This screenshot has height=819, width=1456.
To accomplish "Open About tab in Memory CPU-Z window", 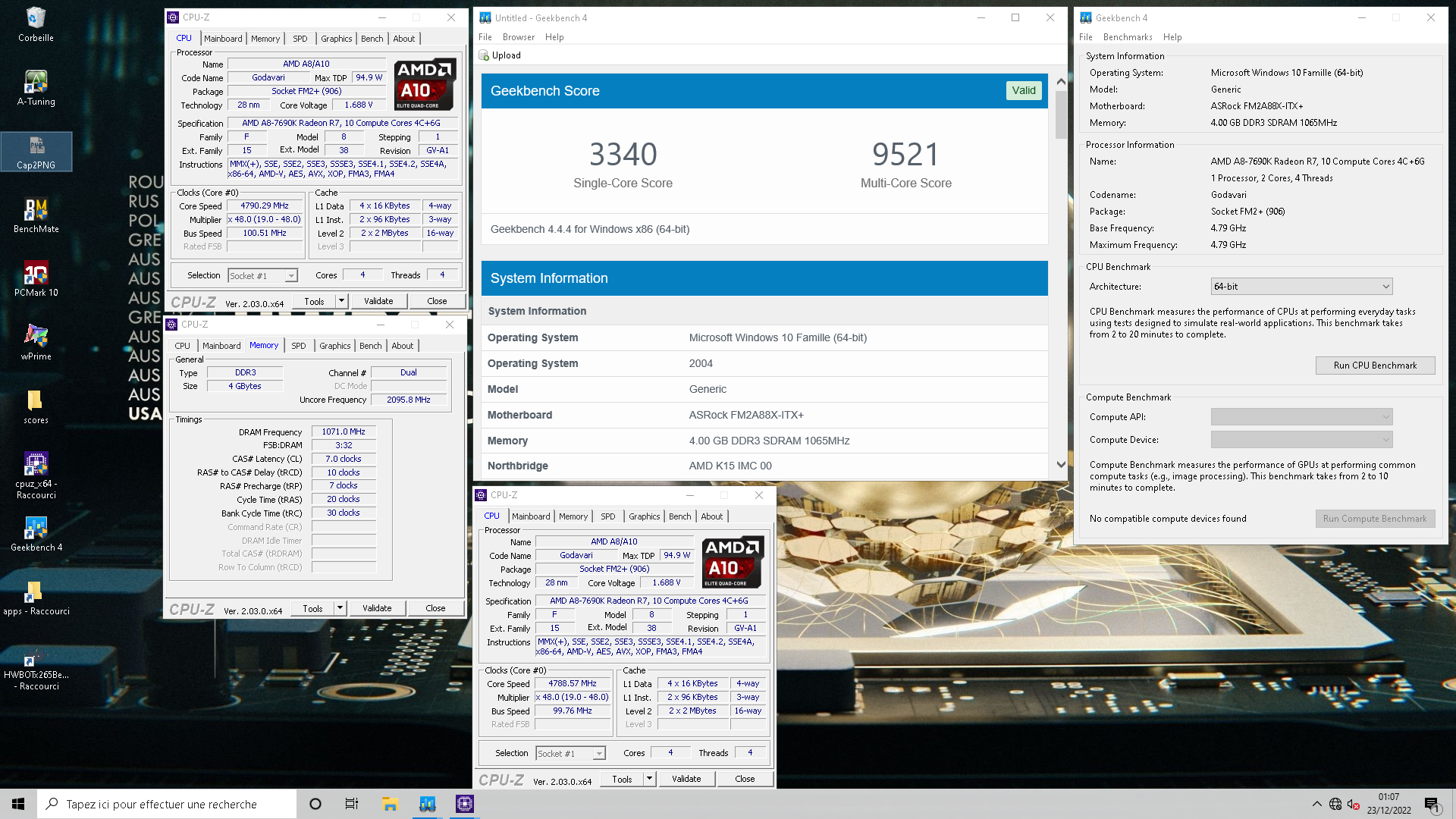I will (403, 346).
